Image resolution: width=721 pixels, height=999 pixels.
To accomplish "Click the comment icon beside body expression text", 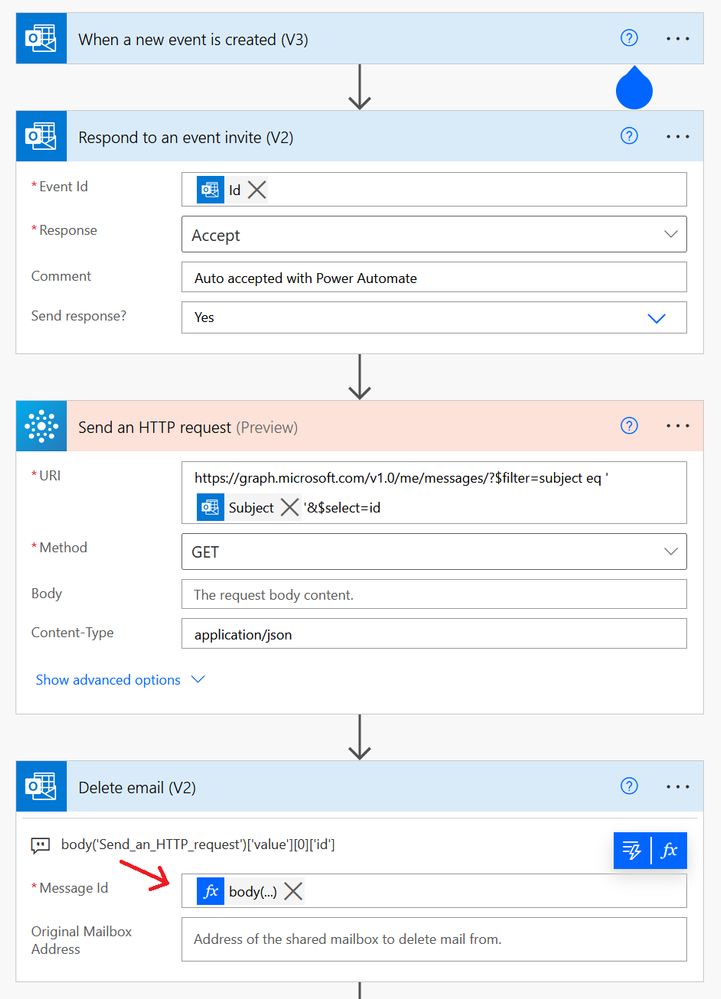I will point(41,845).
